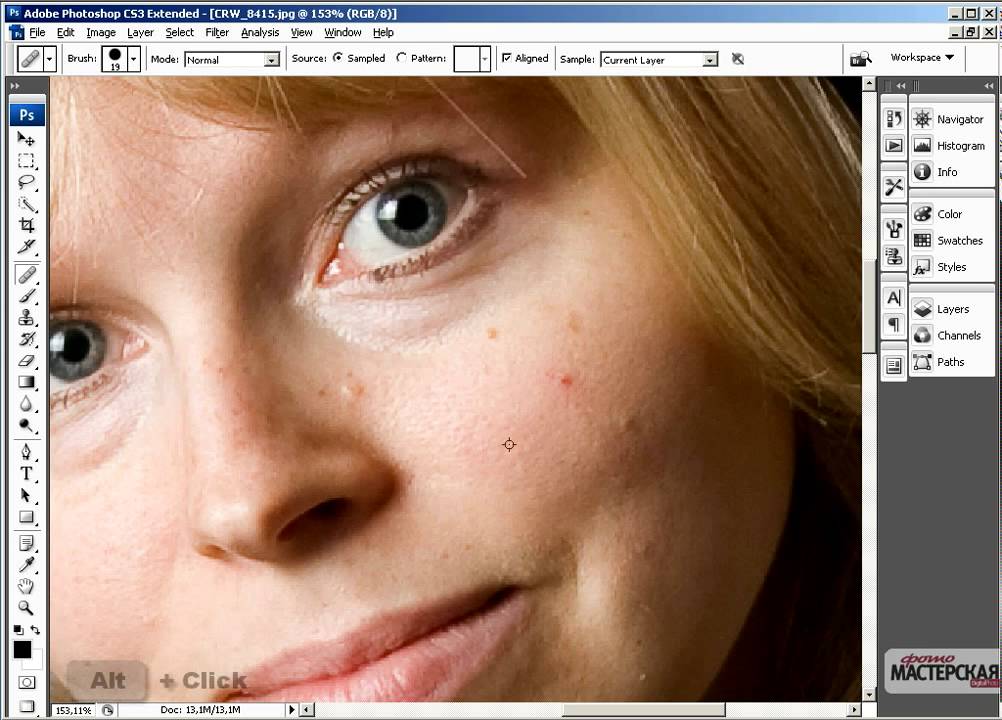Open the Brush picker dropdown arrow
The width and height of the screenshot is (1002, 720).
click(134, 59)
